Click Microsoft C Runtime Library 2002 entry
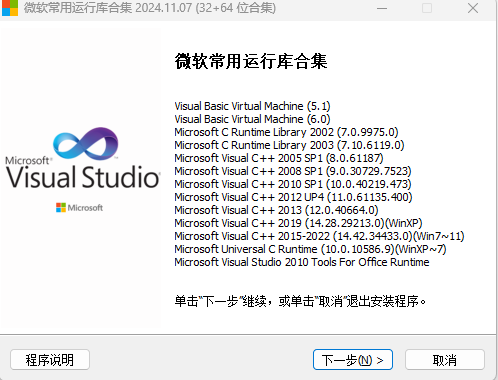 pyautogui.click(x=286, y=132)
